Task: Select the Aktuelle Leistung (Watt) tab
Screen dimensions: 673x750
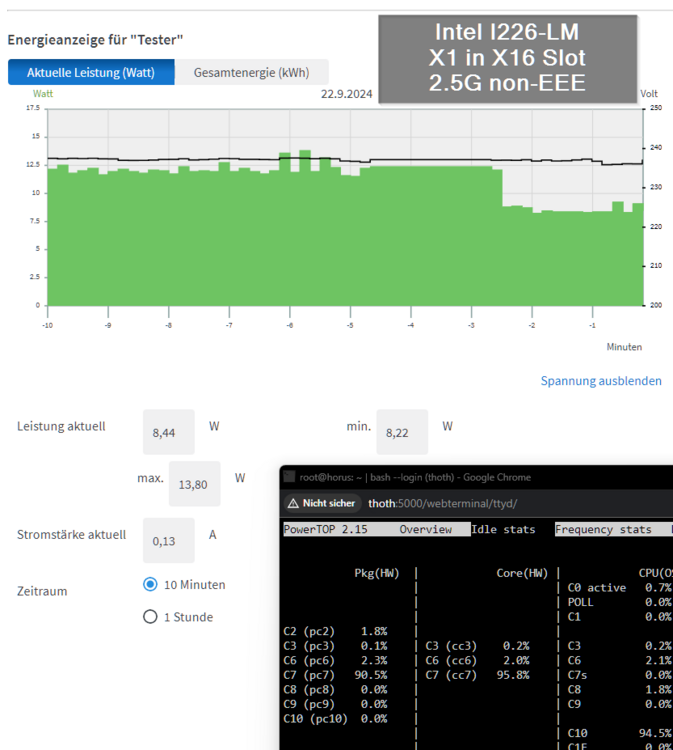Action: (91, 72)
